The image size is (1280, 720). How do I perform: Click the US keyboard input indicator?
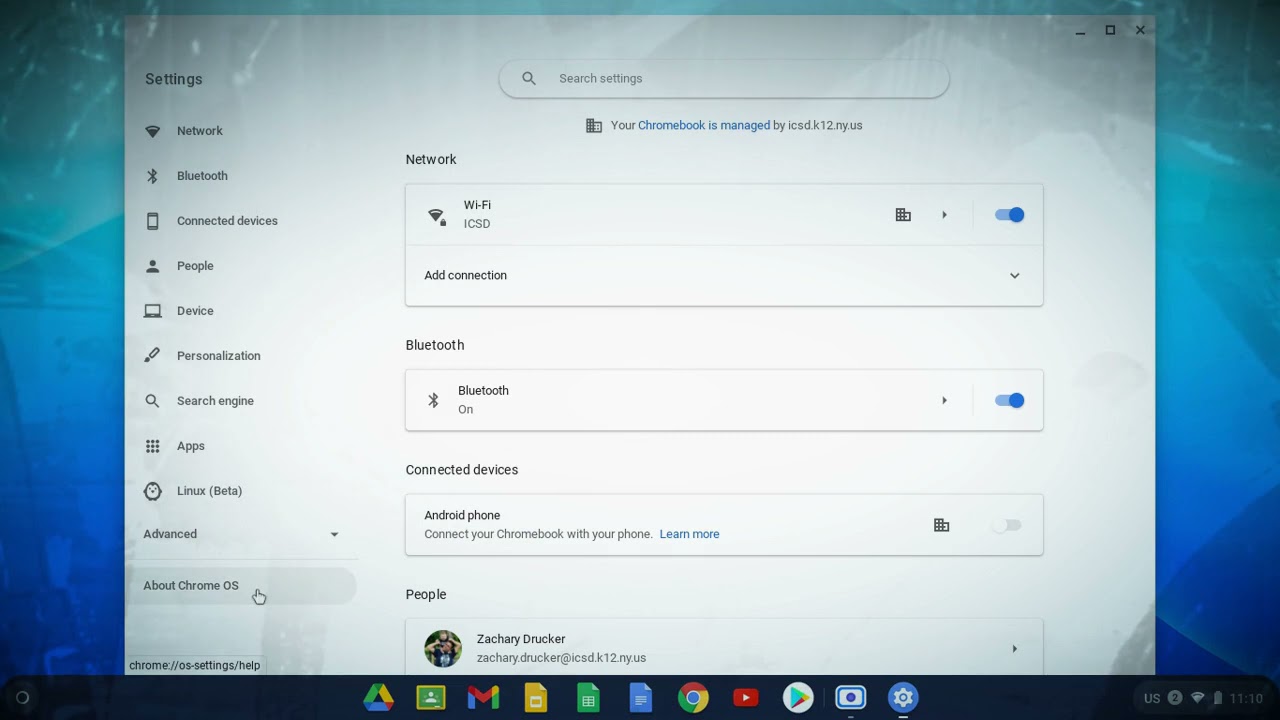(1152, 698)
